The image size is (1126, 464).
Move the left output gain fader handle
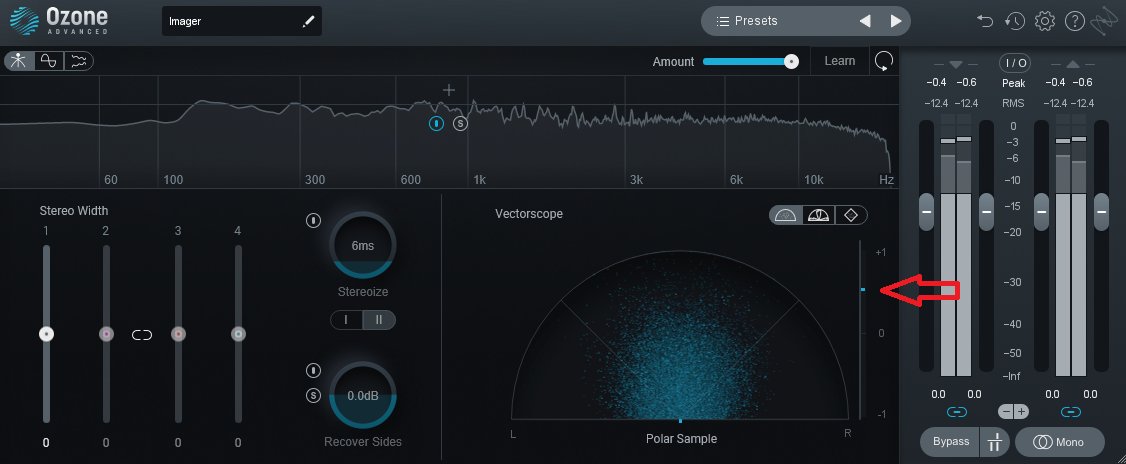1041,212
